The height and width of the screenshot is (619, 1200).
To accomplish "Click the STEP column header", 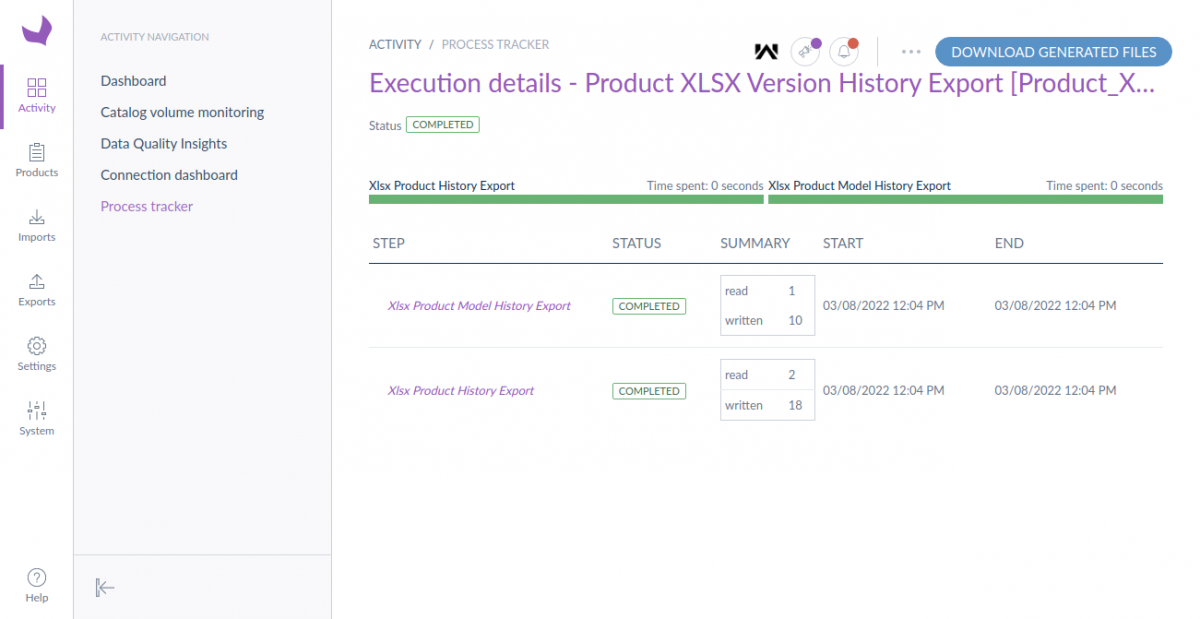I will pyautogui.click(x=389, y=243).
